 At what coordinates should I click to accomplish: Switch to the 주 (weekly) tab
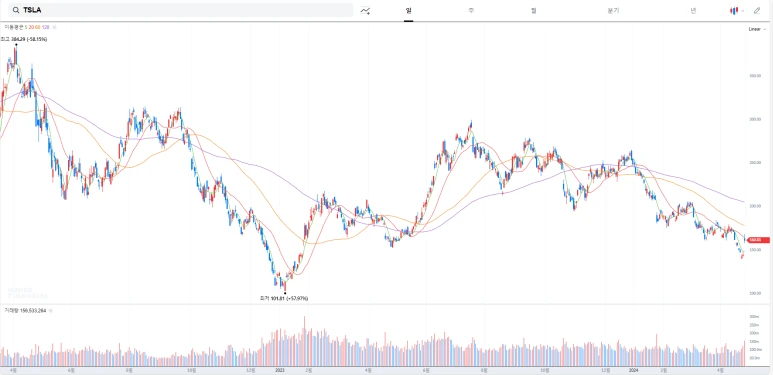tap(471, 10)
